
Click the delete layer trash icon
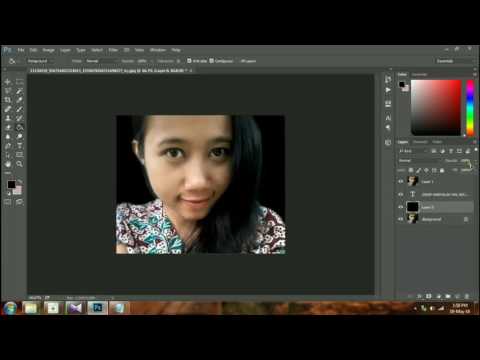(467, 296)
